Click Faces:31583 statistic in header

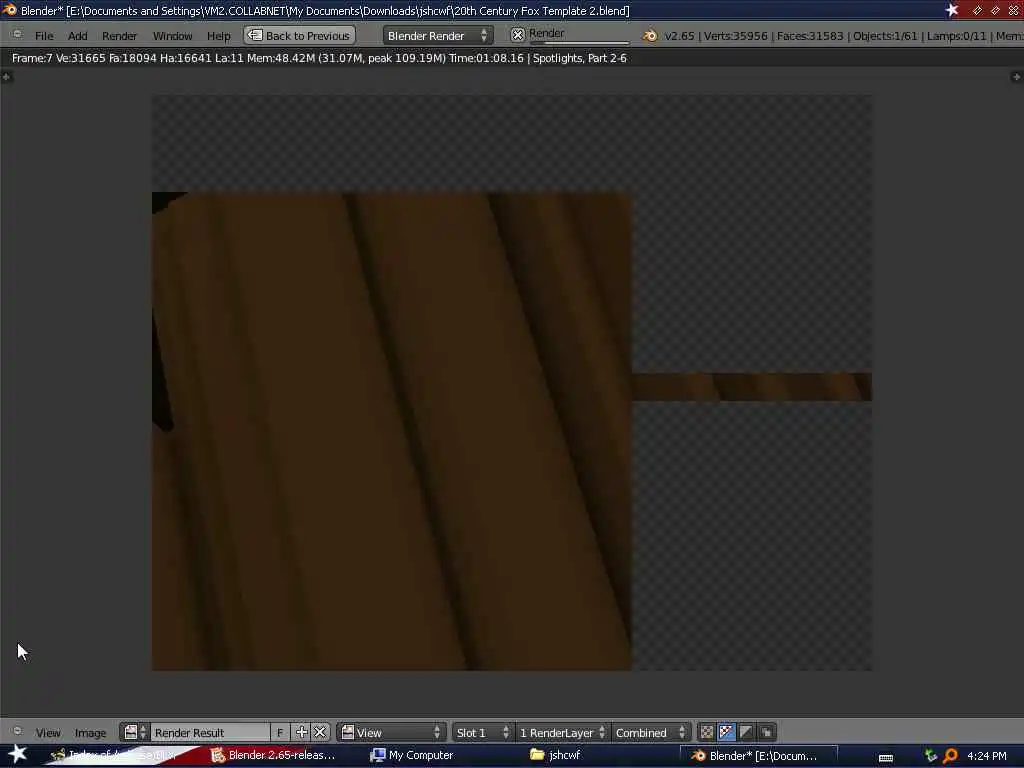point(810,36)
